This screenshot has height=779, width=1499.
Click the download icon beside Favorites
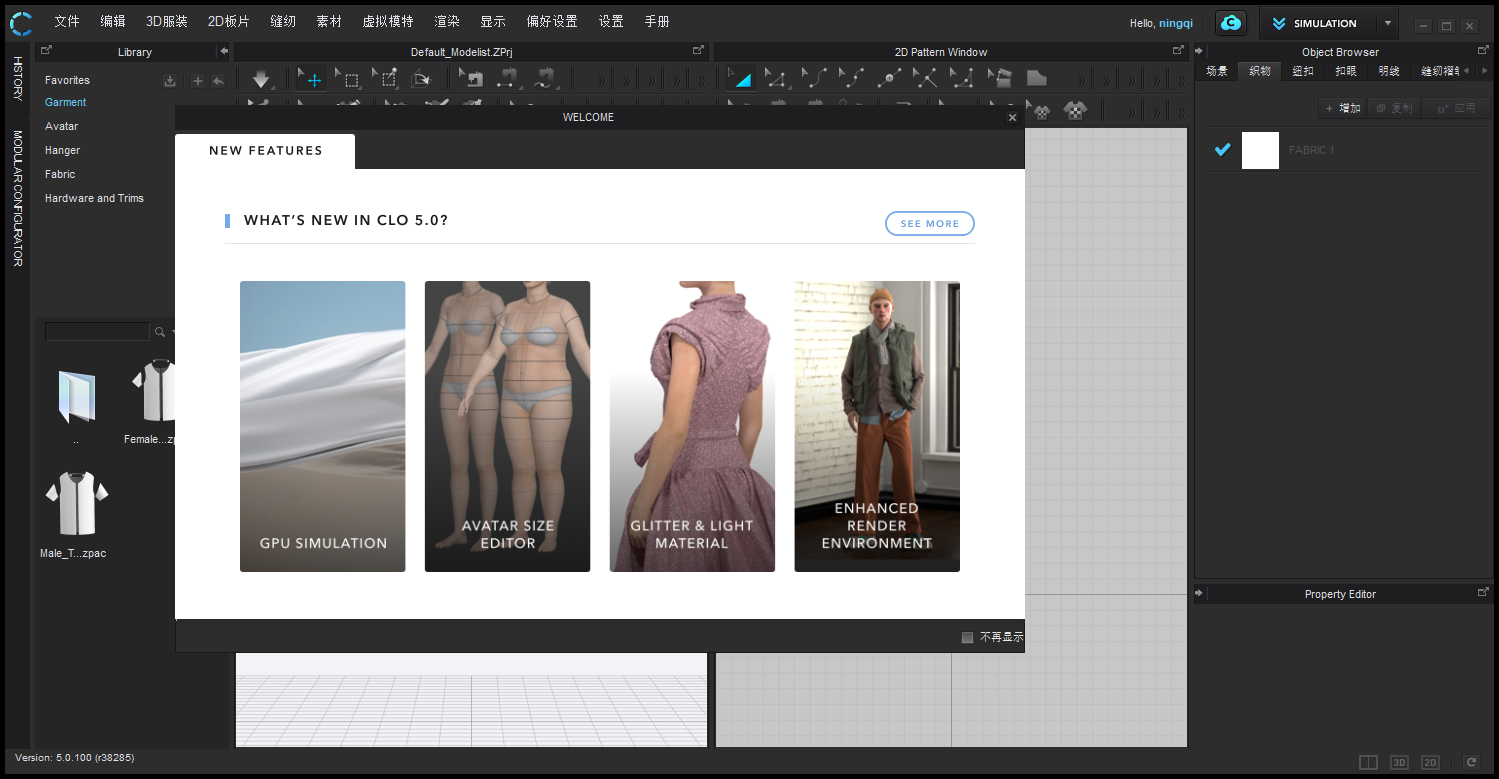pos(170,81)
